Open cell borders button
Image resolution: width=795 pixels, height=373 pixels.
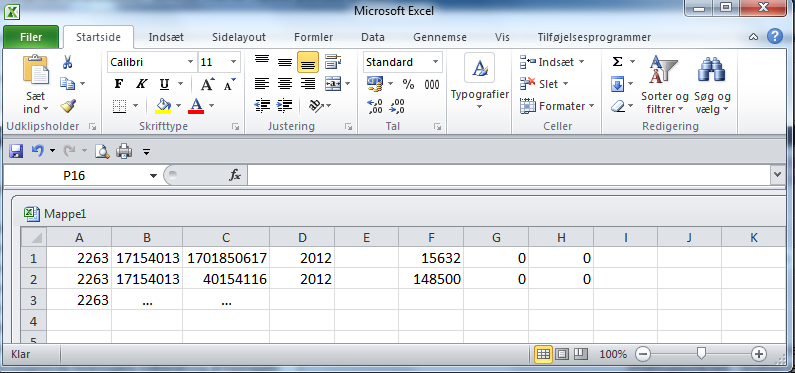tap(119, 106)
